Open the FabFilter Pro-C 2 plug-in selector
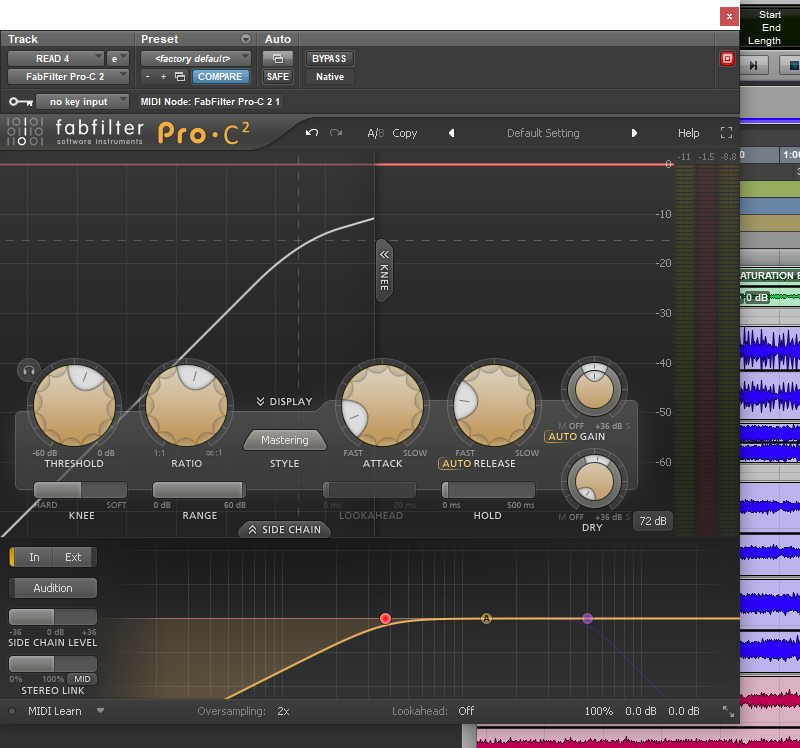The width and height of the screenshot is (800, 748). point(68,77)
